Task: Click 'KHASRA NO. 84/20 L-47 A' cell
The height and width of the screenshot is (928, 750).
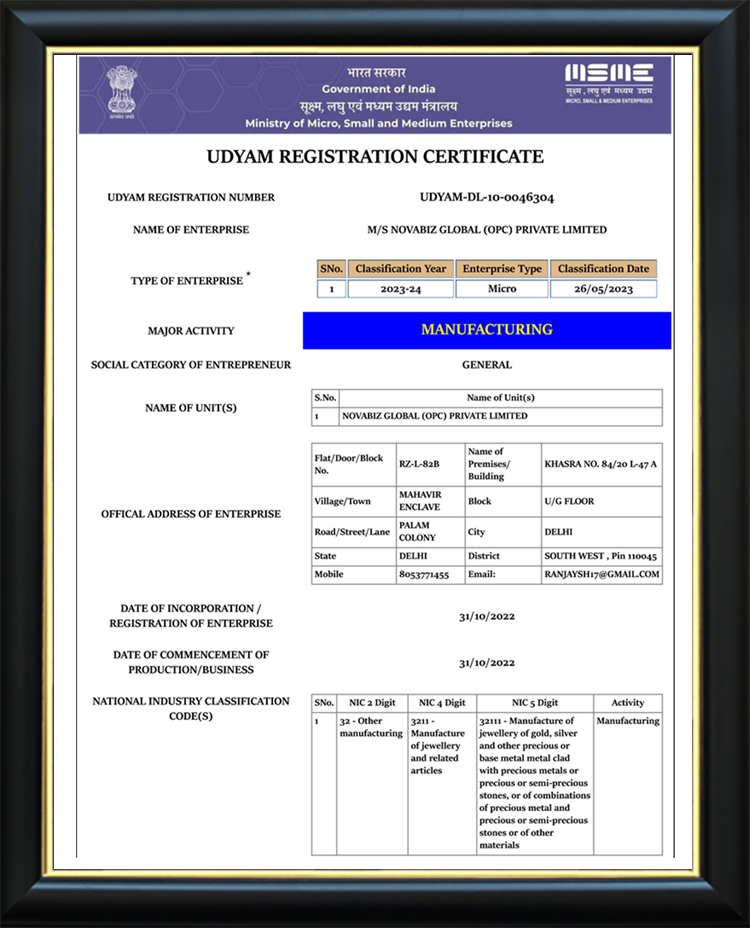Action: [601, 464]
